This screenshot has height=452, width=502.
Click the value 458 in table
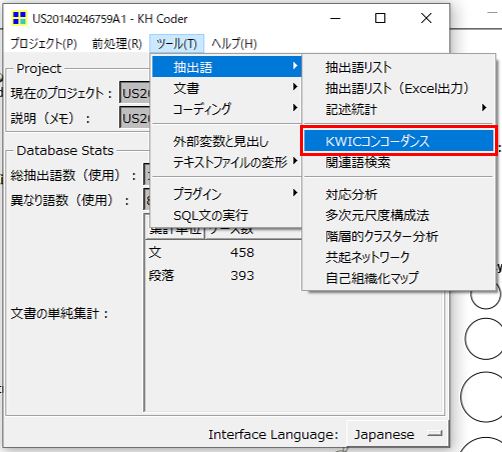242,252
